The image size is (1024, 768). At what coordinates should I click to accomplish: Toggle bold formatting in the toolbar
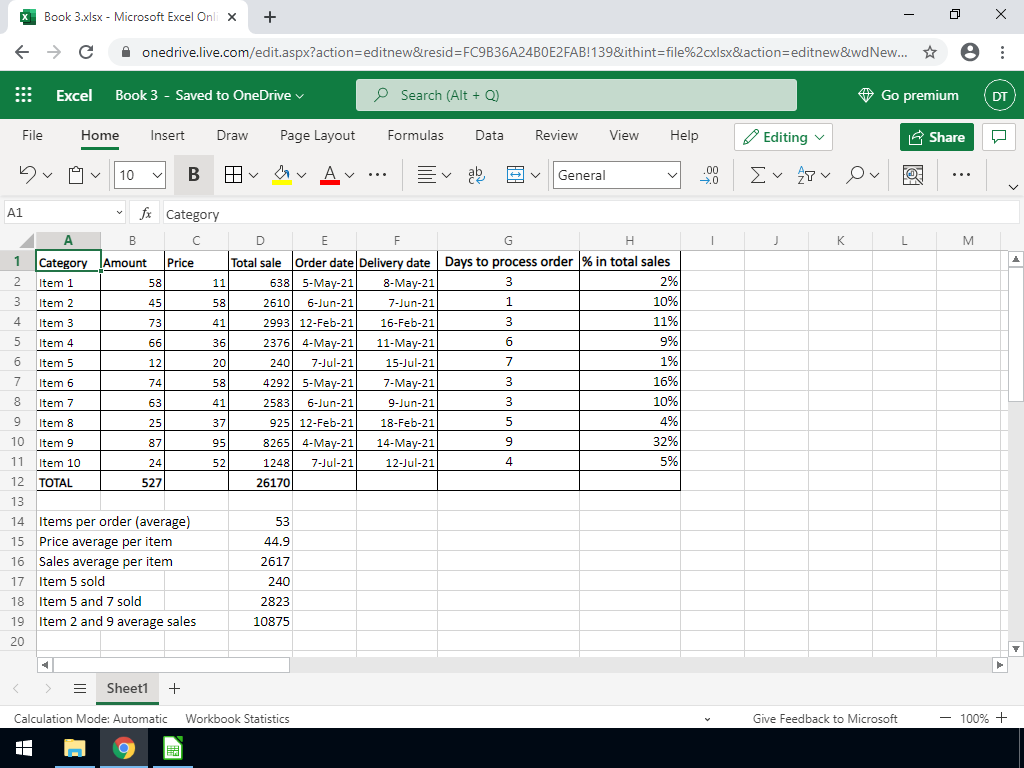click(194, 175)
